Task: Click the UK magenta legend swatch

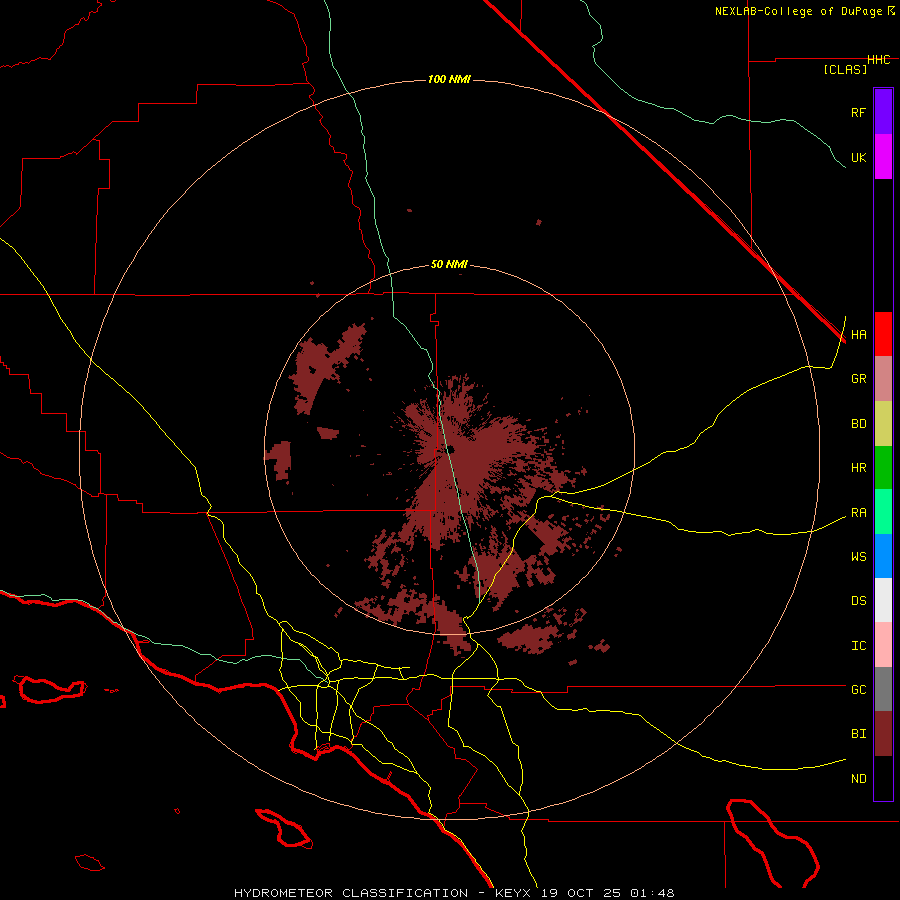Action: (x=883, y=157)
